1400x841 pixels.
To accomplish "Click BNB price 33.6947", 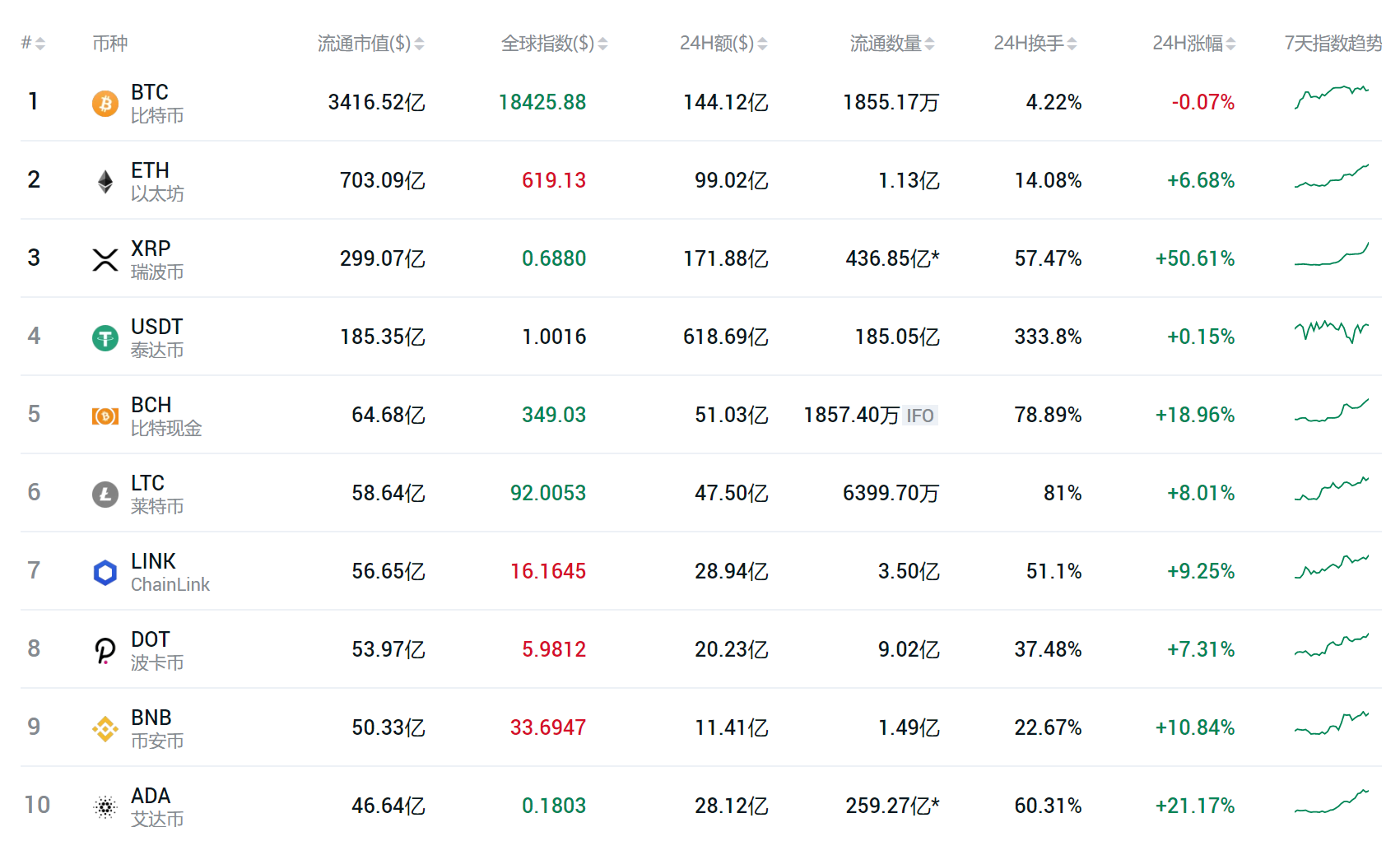I will (x=548, y=727).
